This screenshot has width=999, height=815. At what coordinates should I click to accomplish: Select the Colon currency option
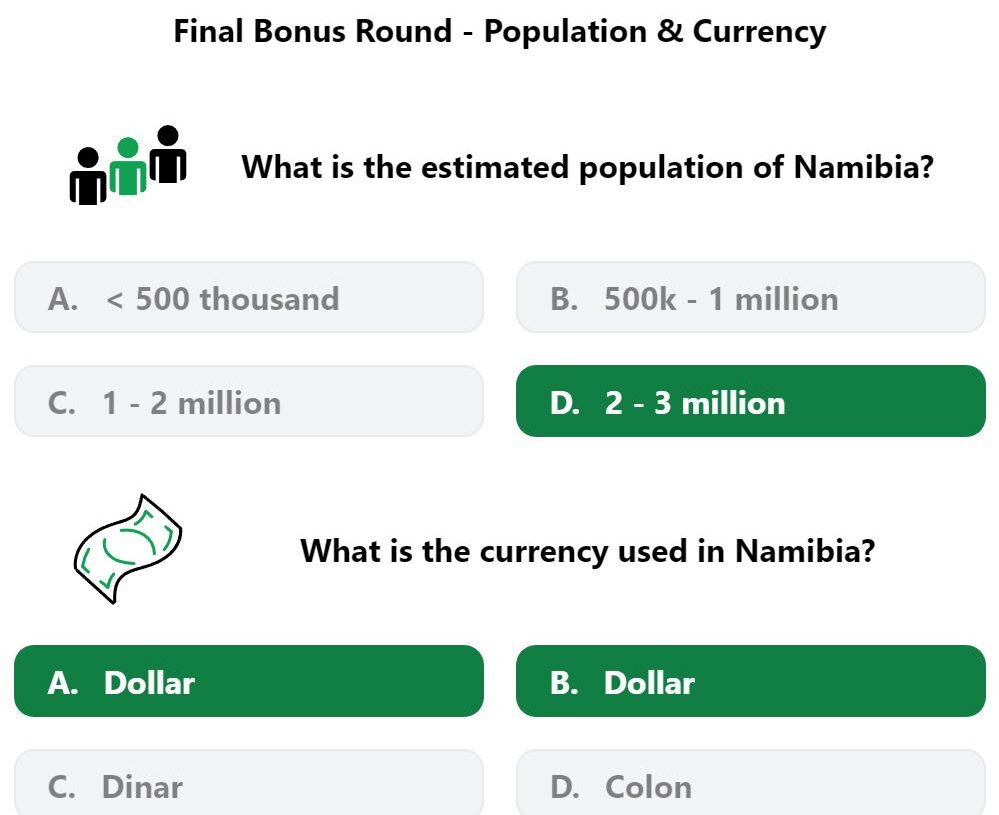(x=751, y=785)
